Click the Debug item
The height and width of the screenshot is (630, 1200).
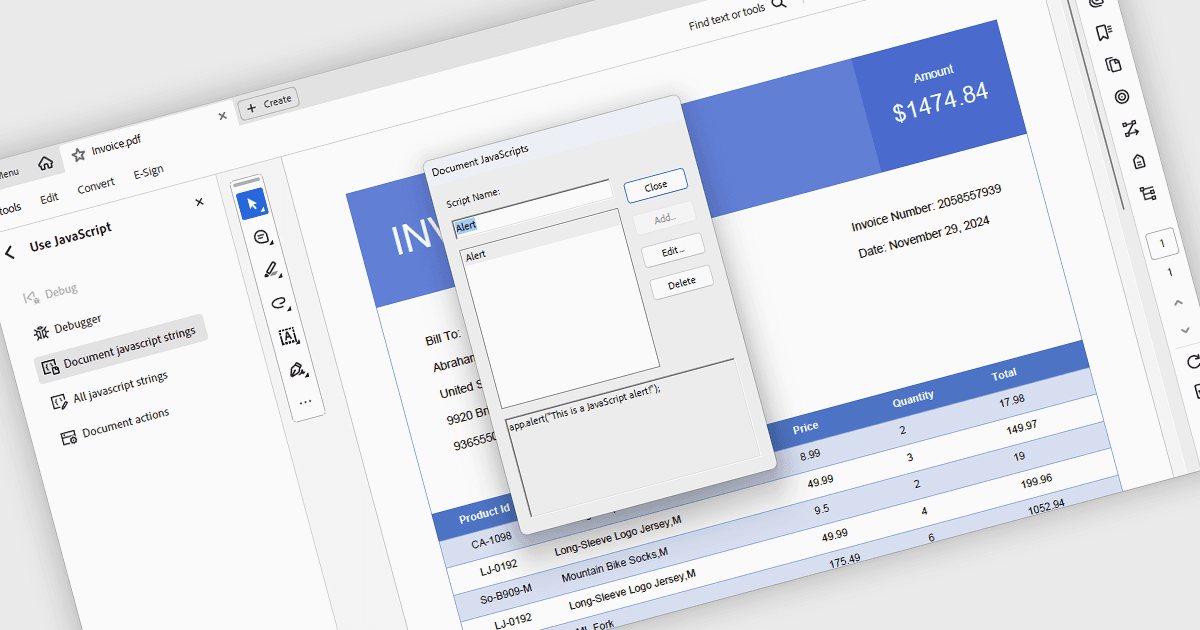pos(50,294)
